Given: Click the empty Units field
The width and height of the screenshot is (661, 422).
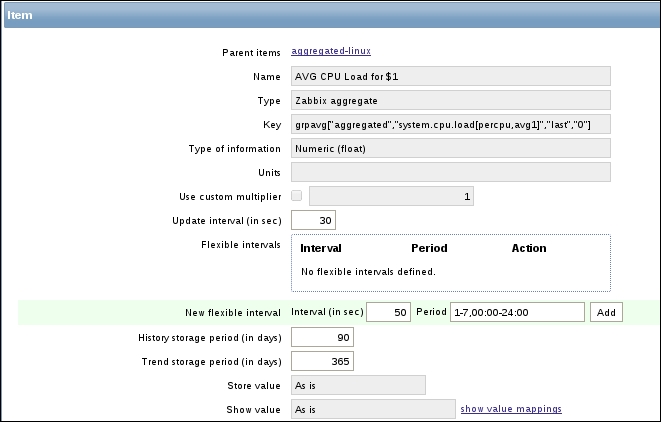Looking at the screenshot, I should (x=450, y=172).
